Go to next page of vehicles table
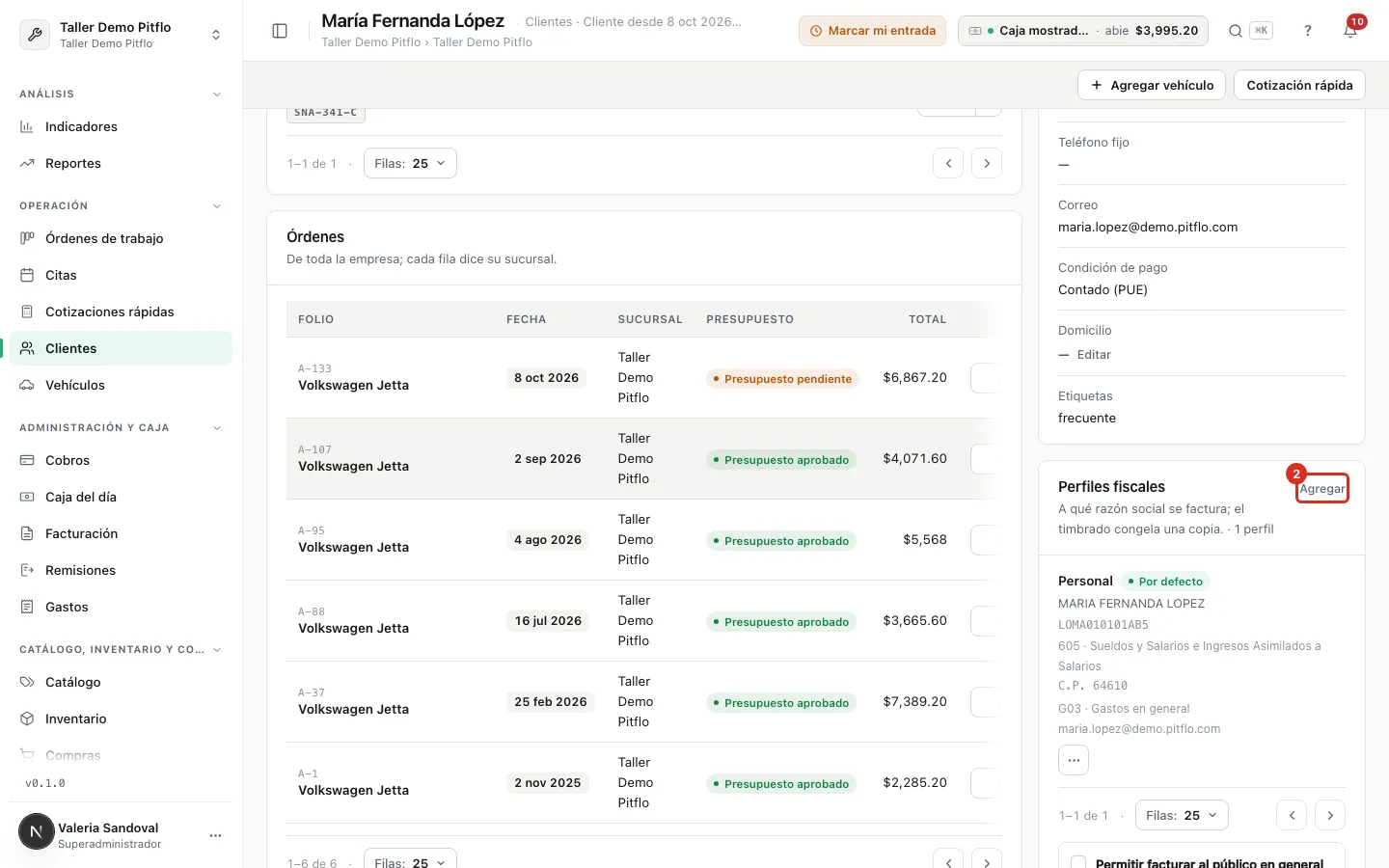 (987, 163)
